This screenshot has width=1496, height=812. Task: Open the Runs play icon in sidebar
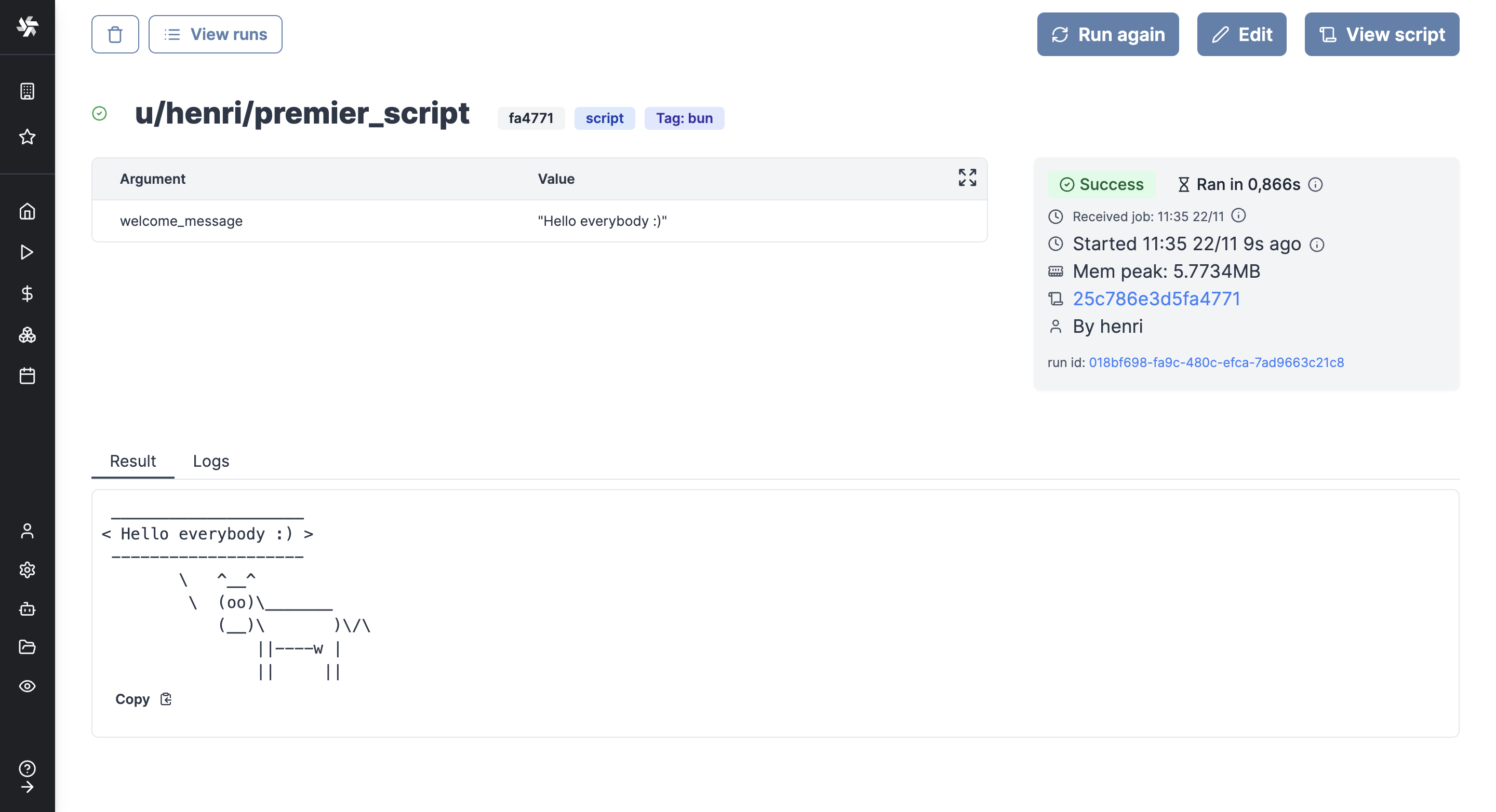(x=28, y=252)
